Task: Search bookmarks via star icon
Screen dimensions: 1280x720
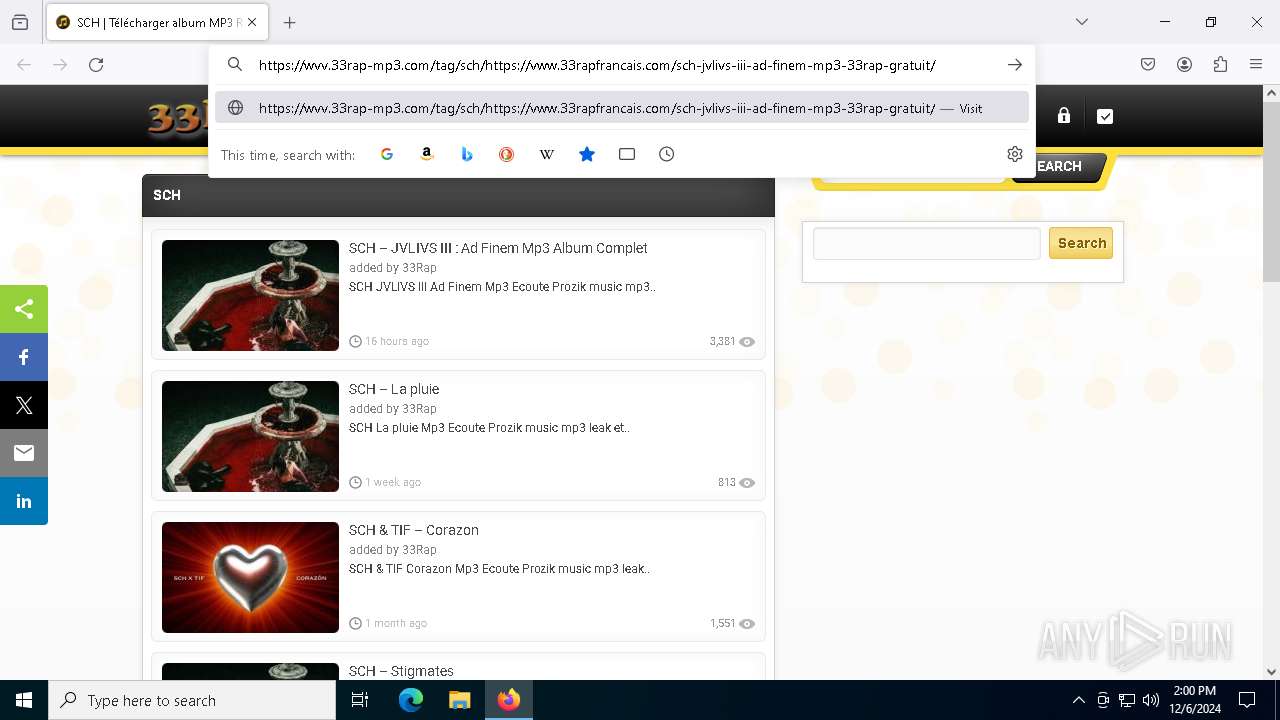Action: click(587, 154)
